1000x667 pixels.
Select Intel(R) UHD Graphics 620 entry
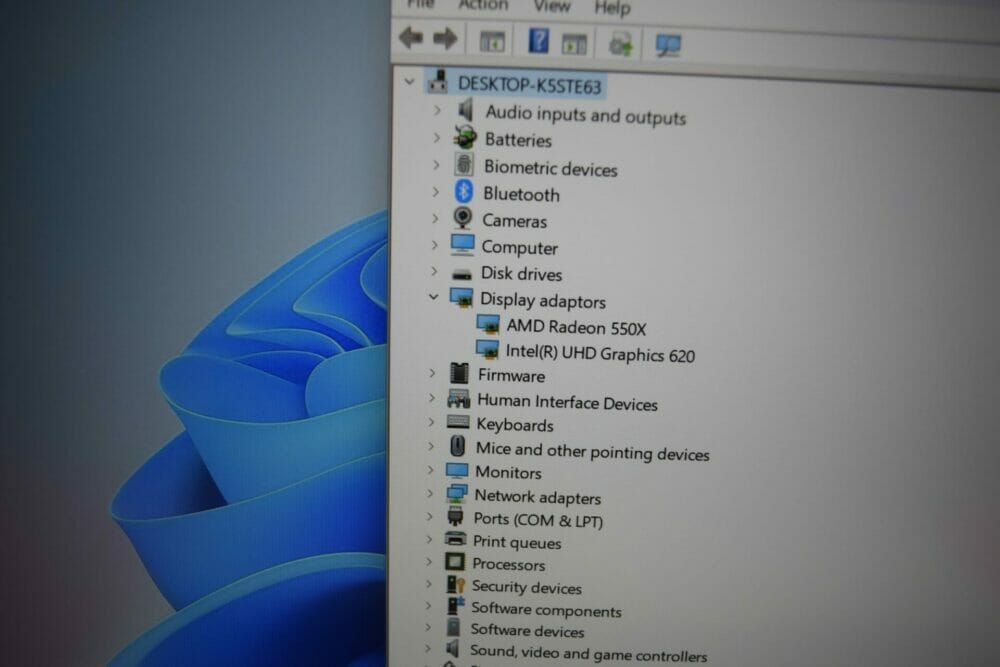600,353
